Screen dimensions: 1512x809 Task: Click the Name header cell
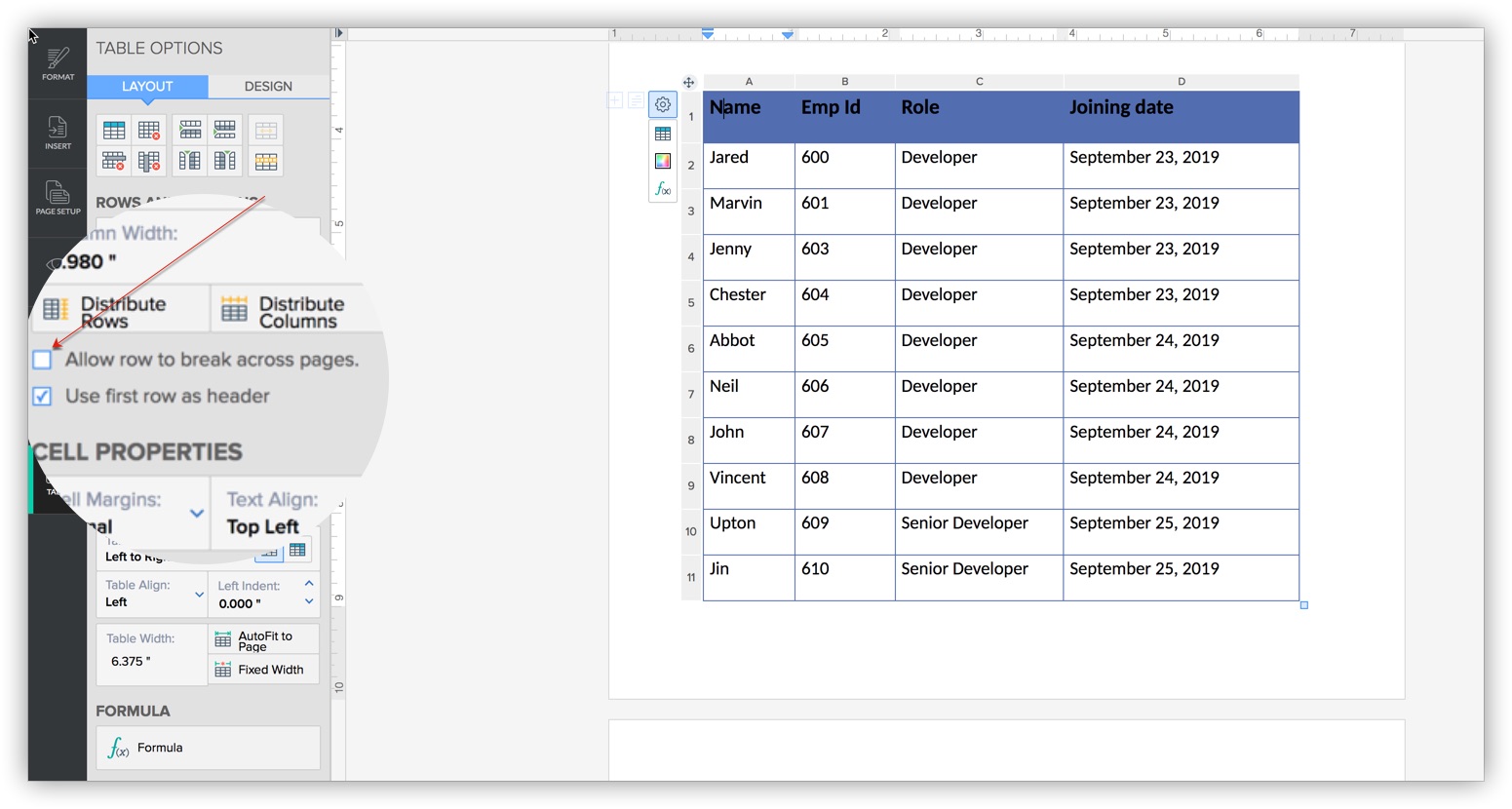[749, 117]
